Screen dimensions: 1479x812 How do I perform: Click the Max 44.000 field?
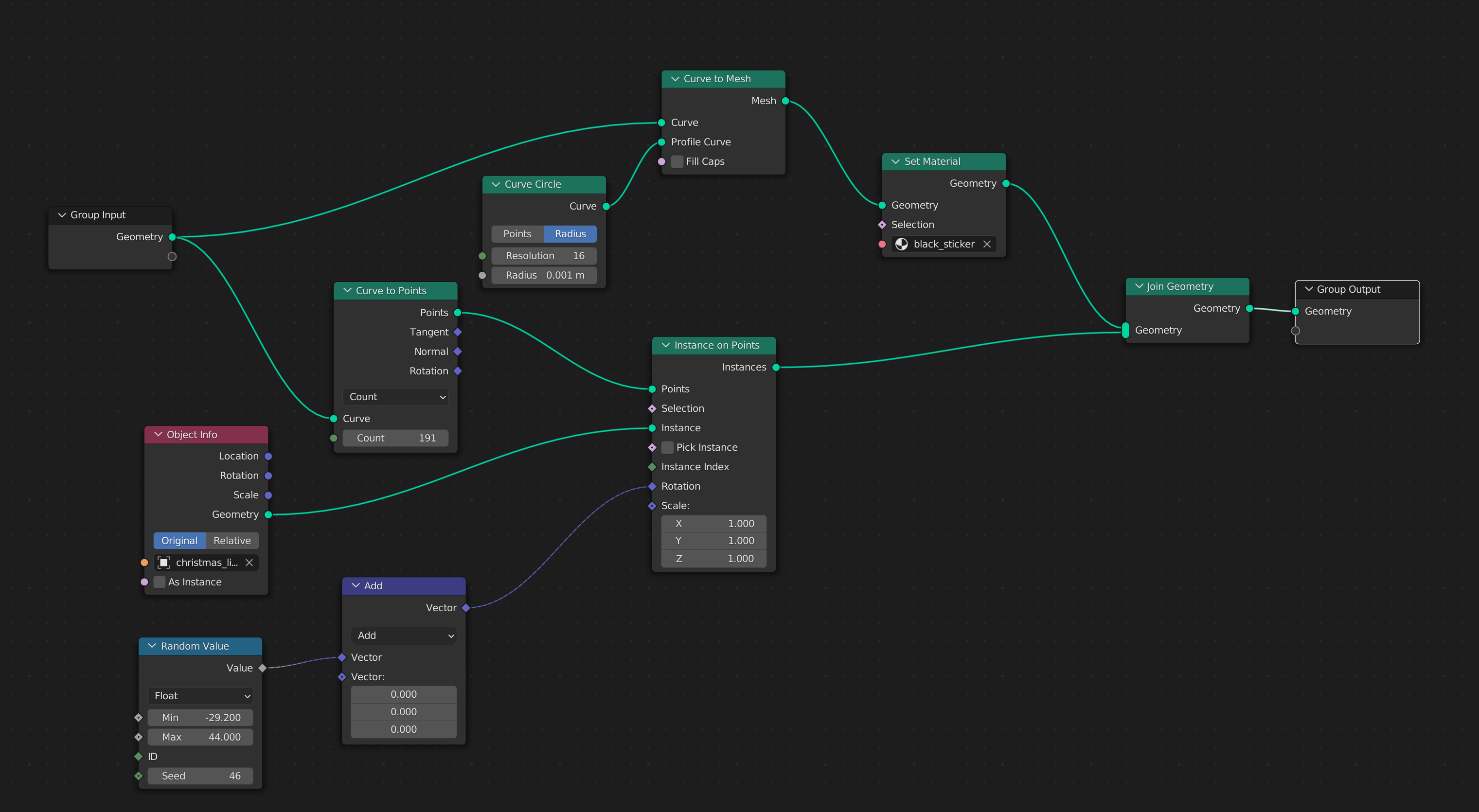(x=200, y=737)
